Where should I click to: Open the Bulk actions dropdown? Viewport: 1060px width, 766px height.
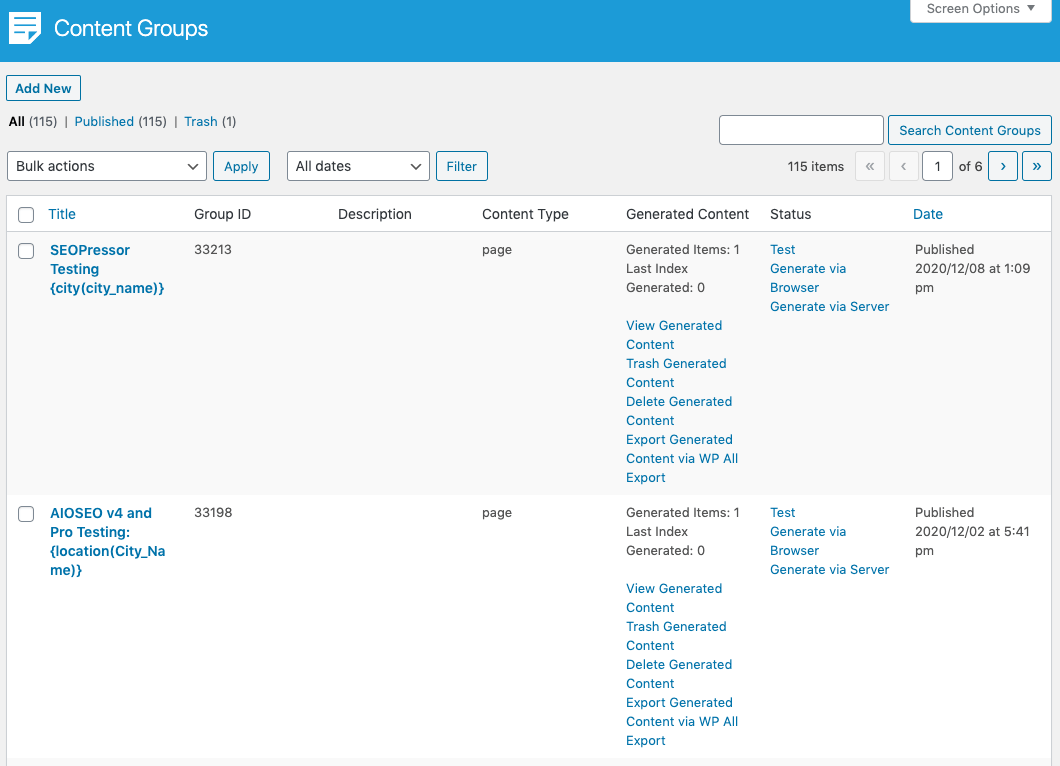tap(107, 166)
